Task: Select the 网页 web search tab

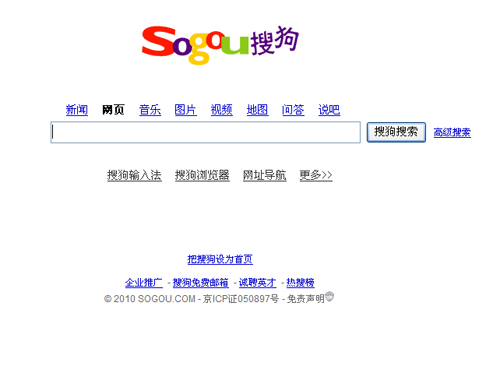Action: pyautogui.click(x=113, y=110)
